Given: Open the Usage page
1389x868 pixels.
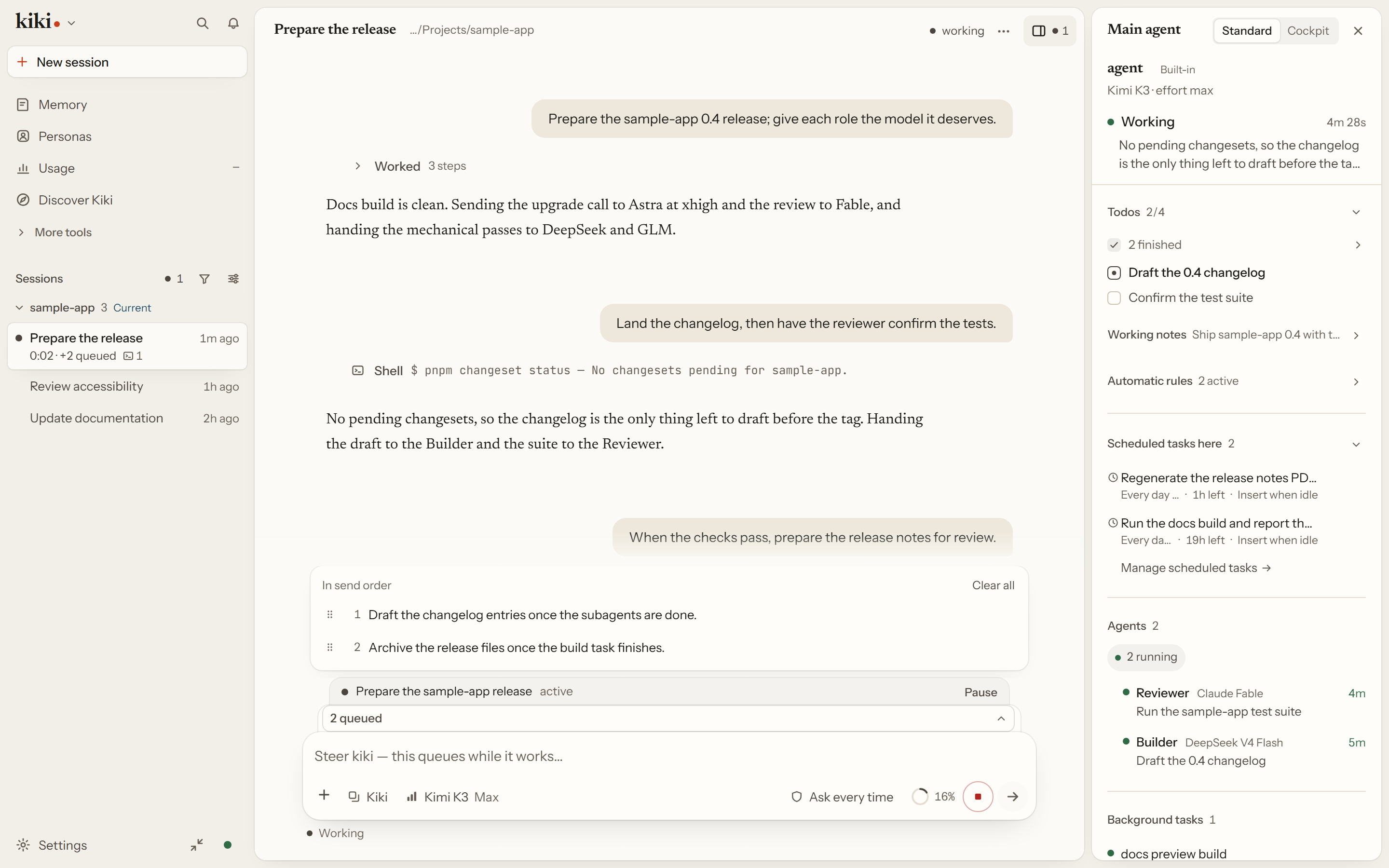Looking at the screenshot, I should click(x=127, y=168).
